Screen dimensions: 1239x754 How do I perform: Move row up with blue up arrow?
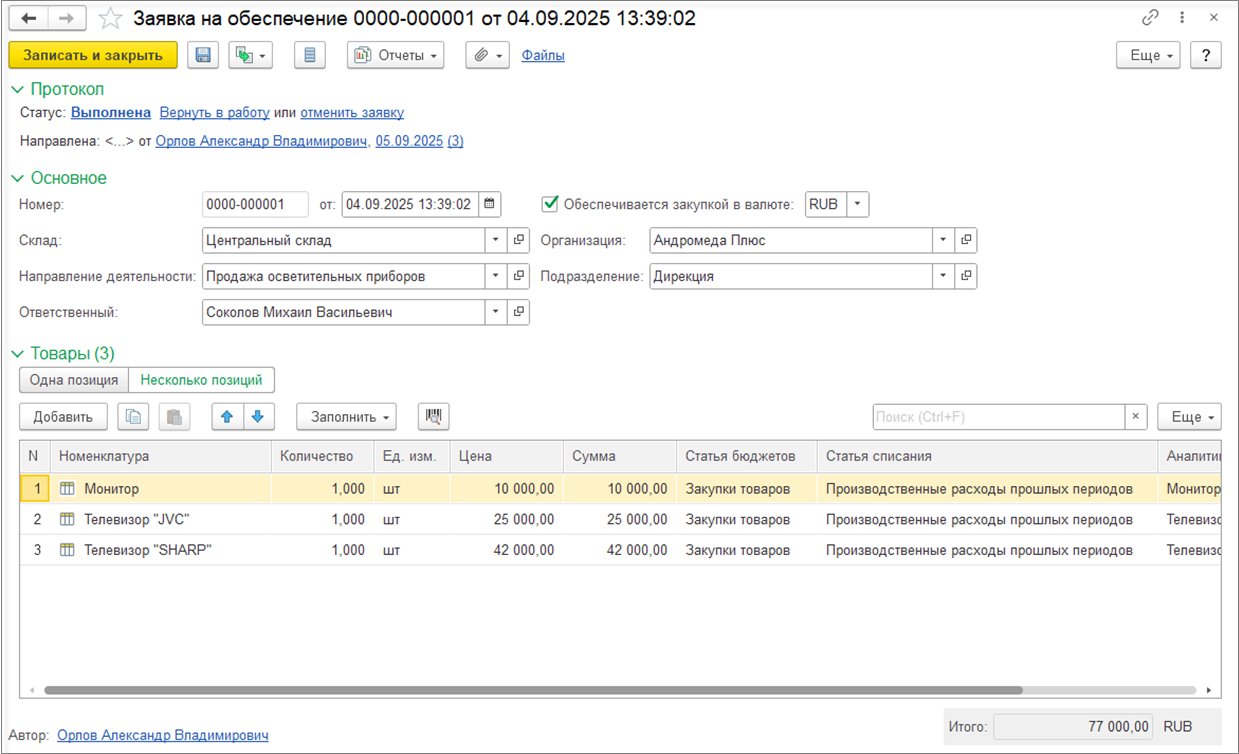(x=227, y=417)
